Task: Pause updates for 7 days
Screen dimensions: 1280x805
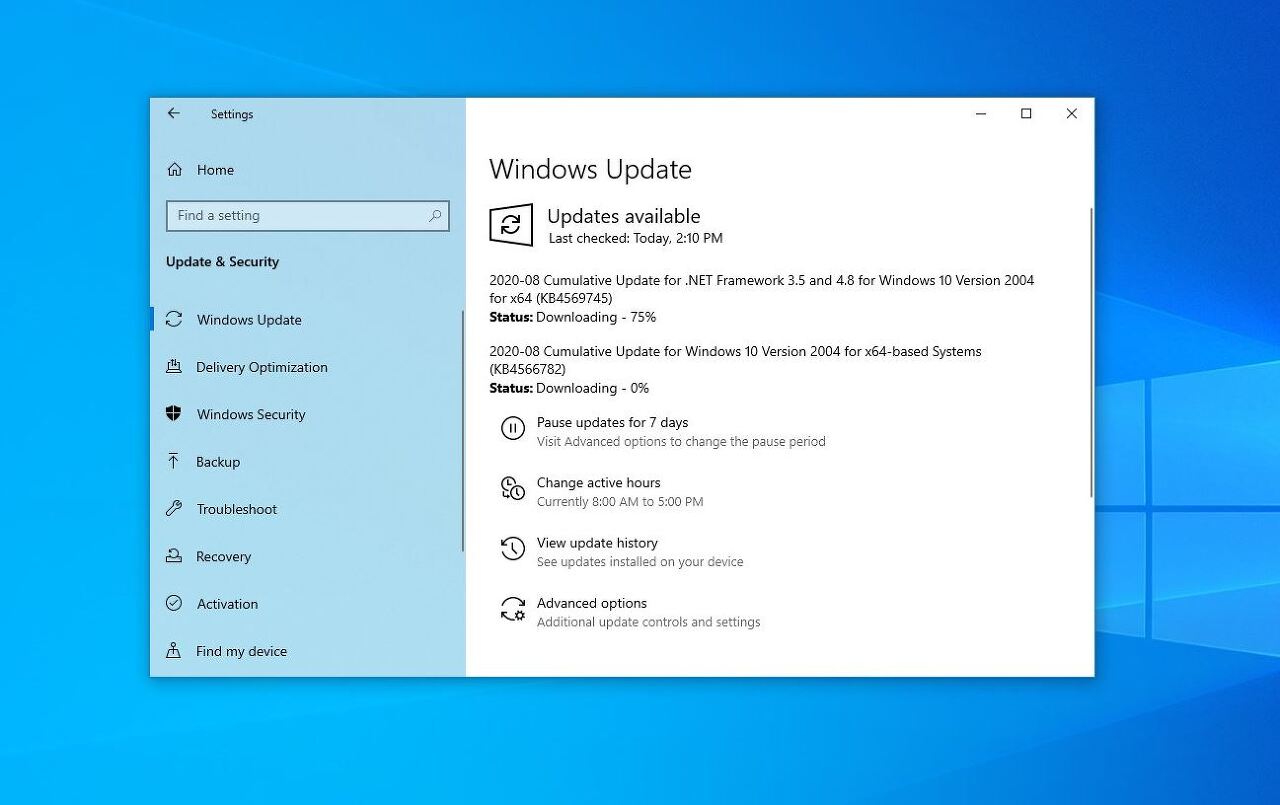Action: (x=612, y=422)
